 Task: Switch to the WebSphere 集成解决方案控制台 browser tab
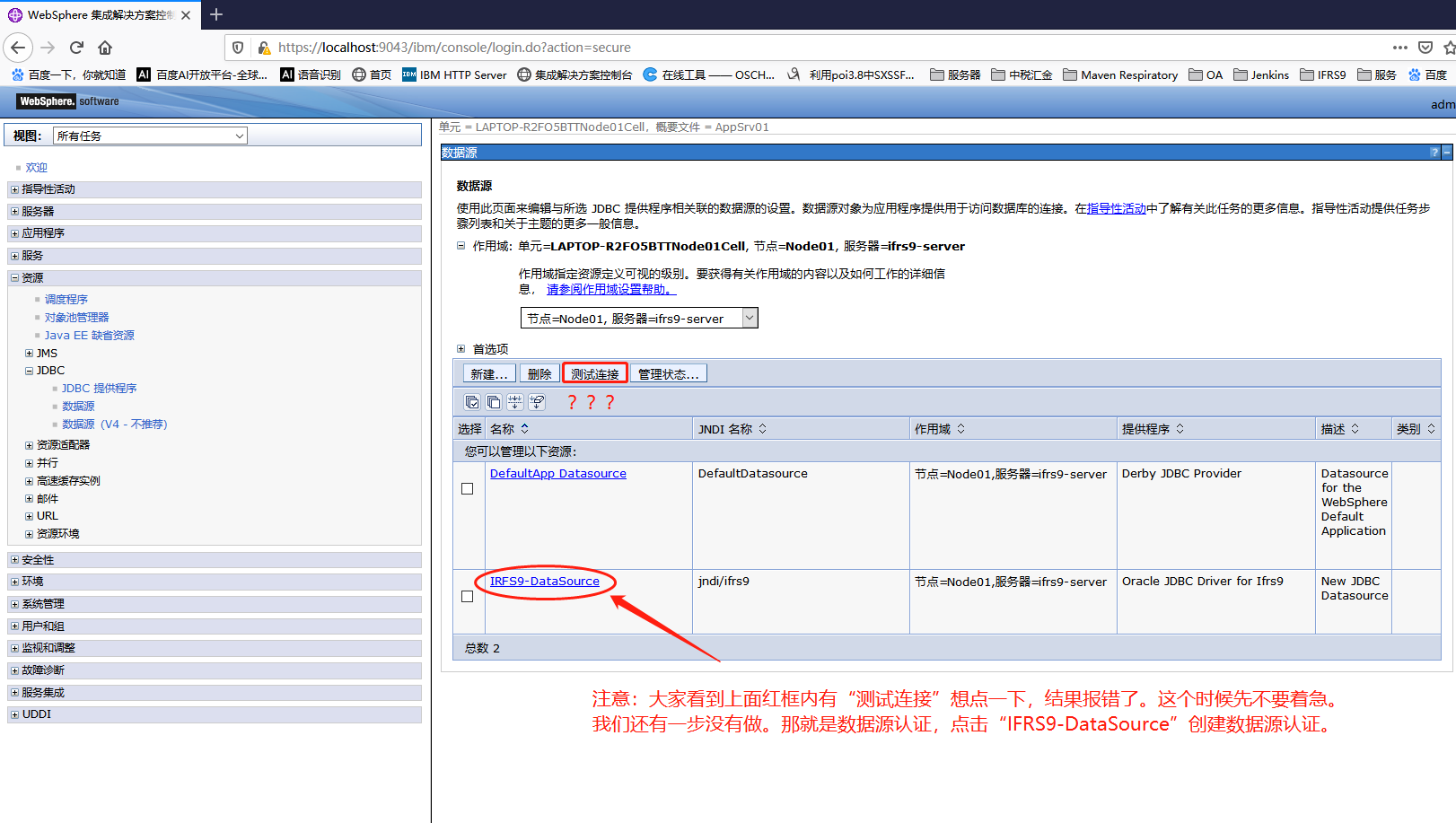coord(99,14)
